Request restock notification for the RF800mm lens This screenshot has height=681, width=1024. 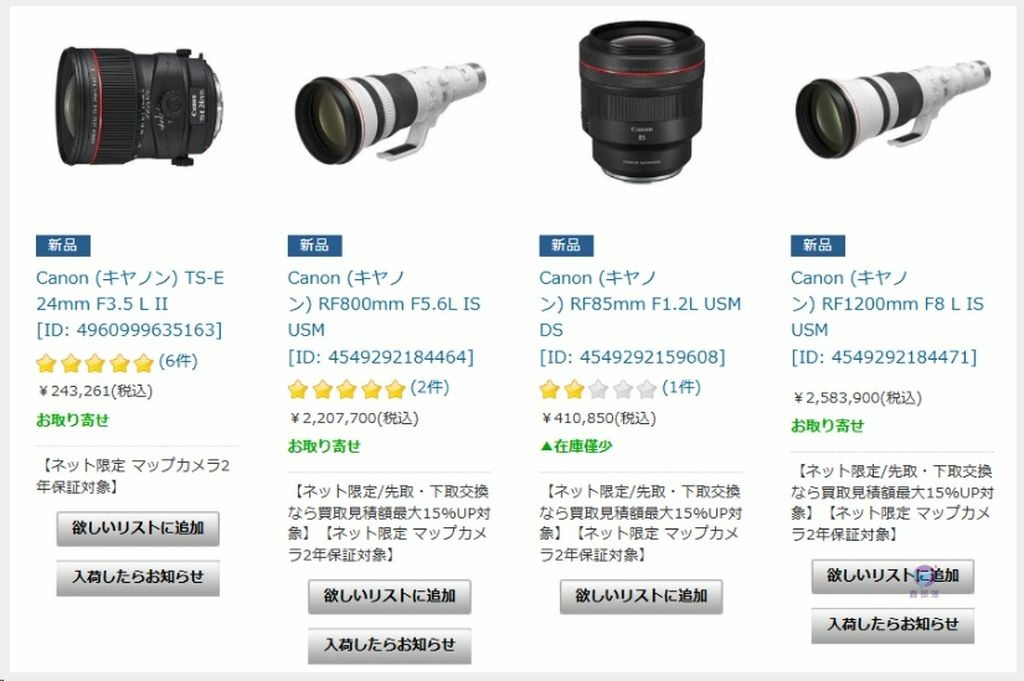click(389, 645)
